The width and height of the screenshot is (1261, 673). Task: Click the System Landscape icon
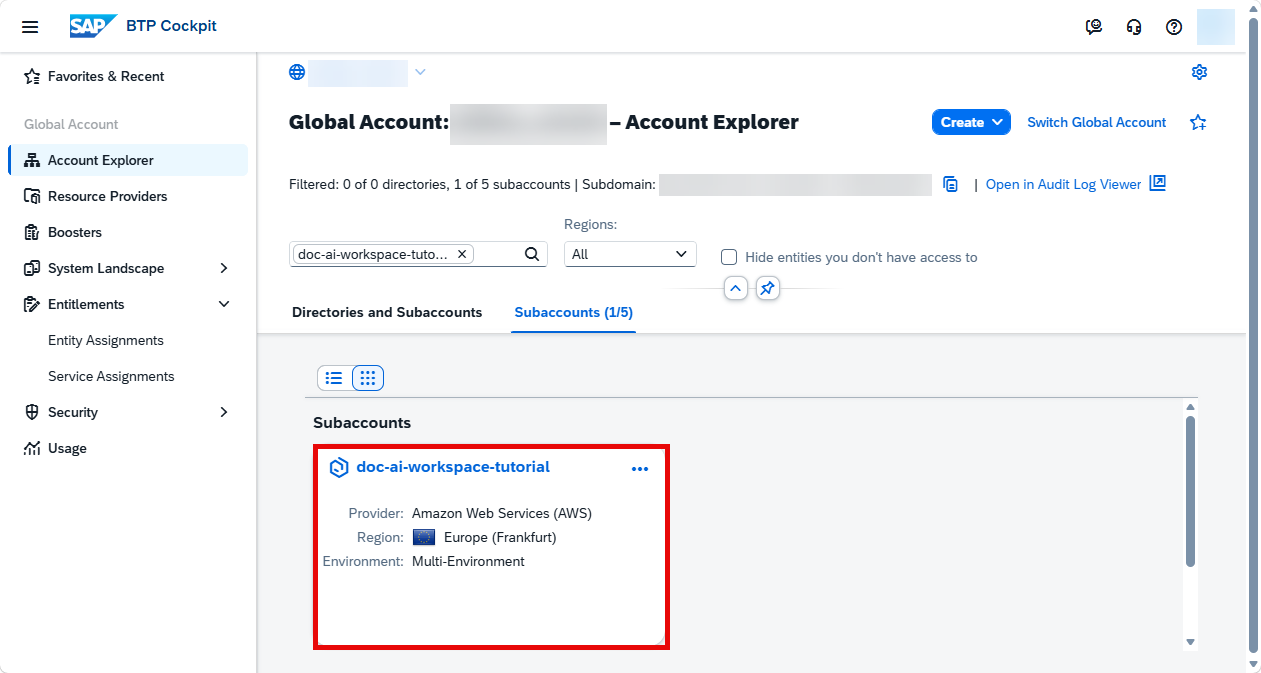[x=31, y=268]
